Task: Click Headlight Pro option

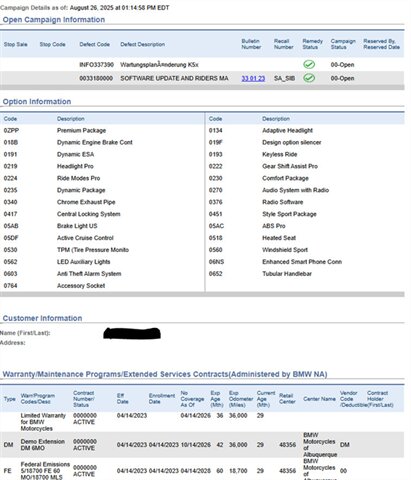Action: point(75,166)
